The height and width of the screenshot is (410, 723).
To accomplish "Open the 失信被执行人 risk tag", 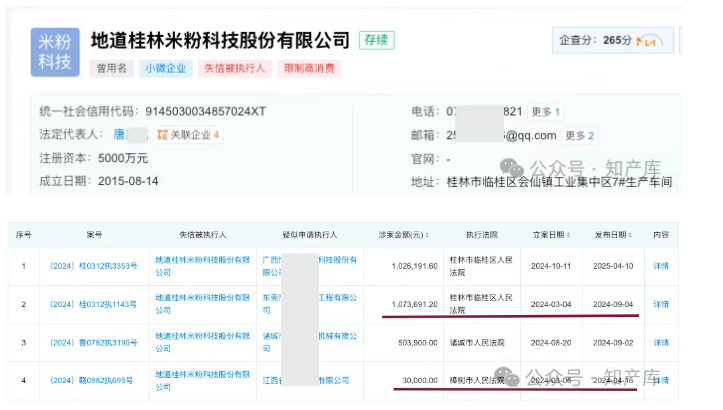I will pyautogui.click(x=234, y=69).
